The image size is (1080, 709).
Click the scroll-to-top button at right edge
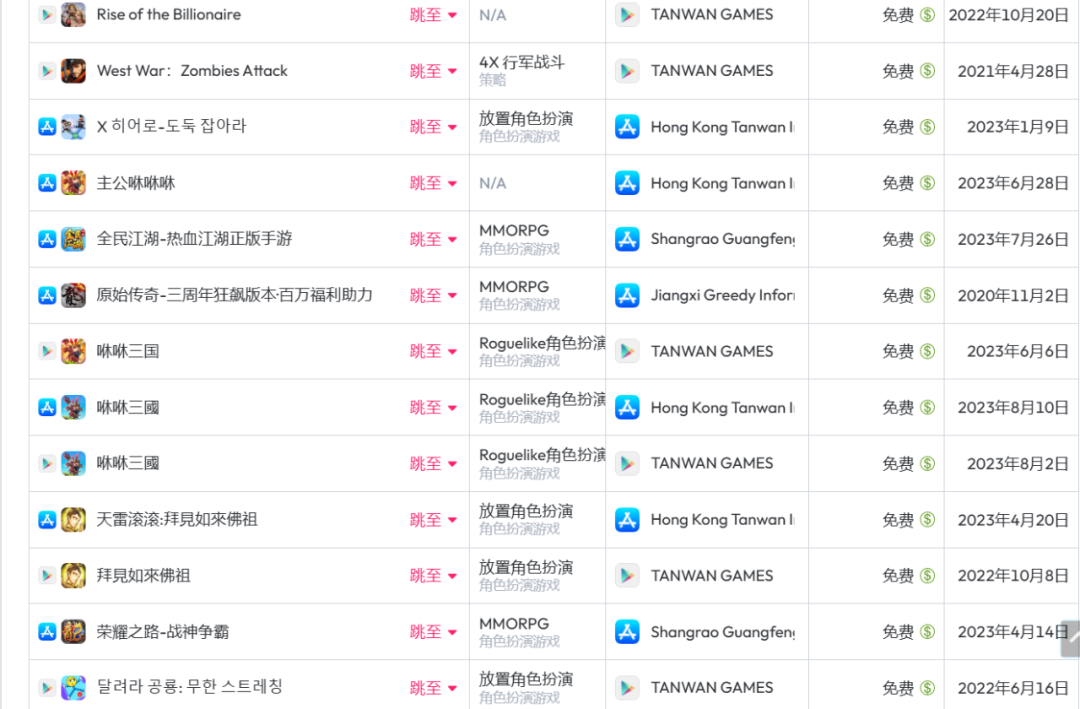(x=1072, y=639)
